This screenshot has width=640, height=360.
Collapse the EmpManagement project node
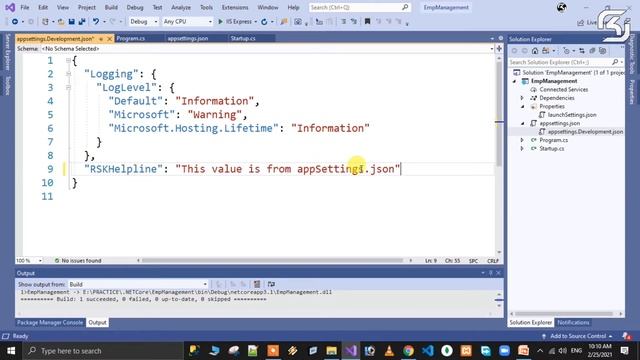tap(514, 81)
